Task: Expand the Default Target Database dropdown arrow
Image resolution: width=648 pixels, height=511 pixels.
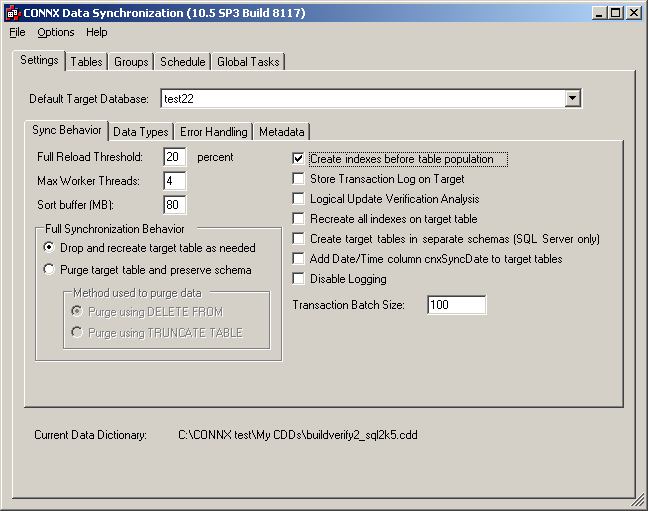Action: tap(572, 98)
